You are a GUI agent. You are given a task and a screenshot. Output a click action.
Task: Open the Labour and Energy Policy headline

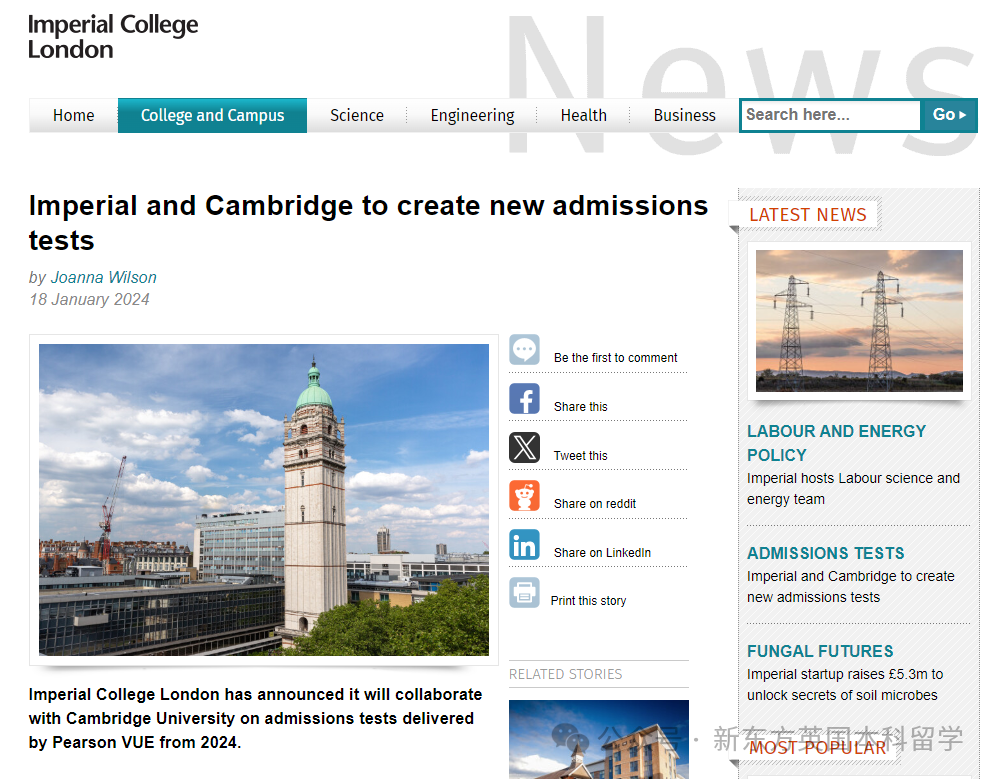click(836, 443)
